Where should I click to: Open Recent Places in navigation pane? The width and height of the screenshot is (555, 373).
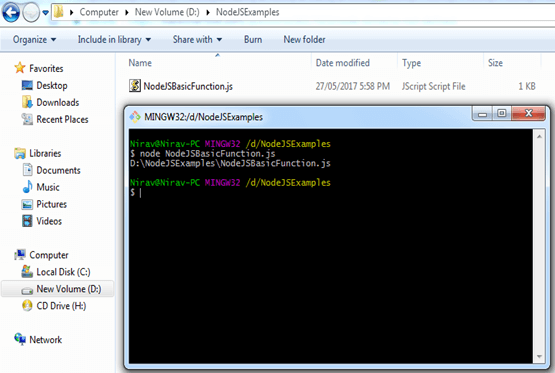[62, 119]
